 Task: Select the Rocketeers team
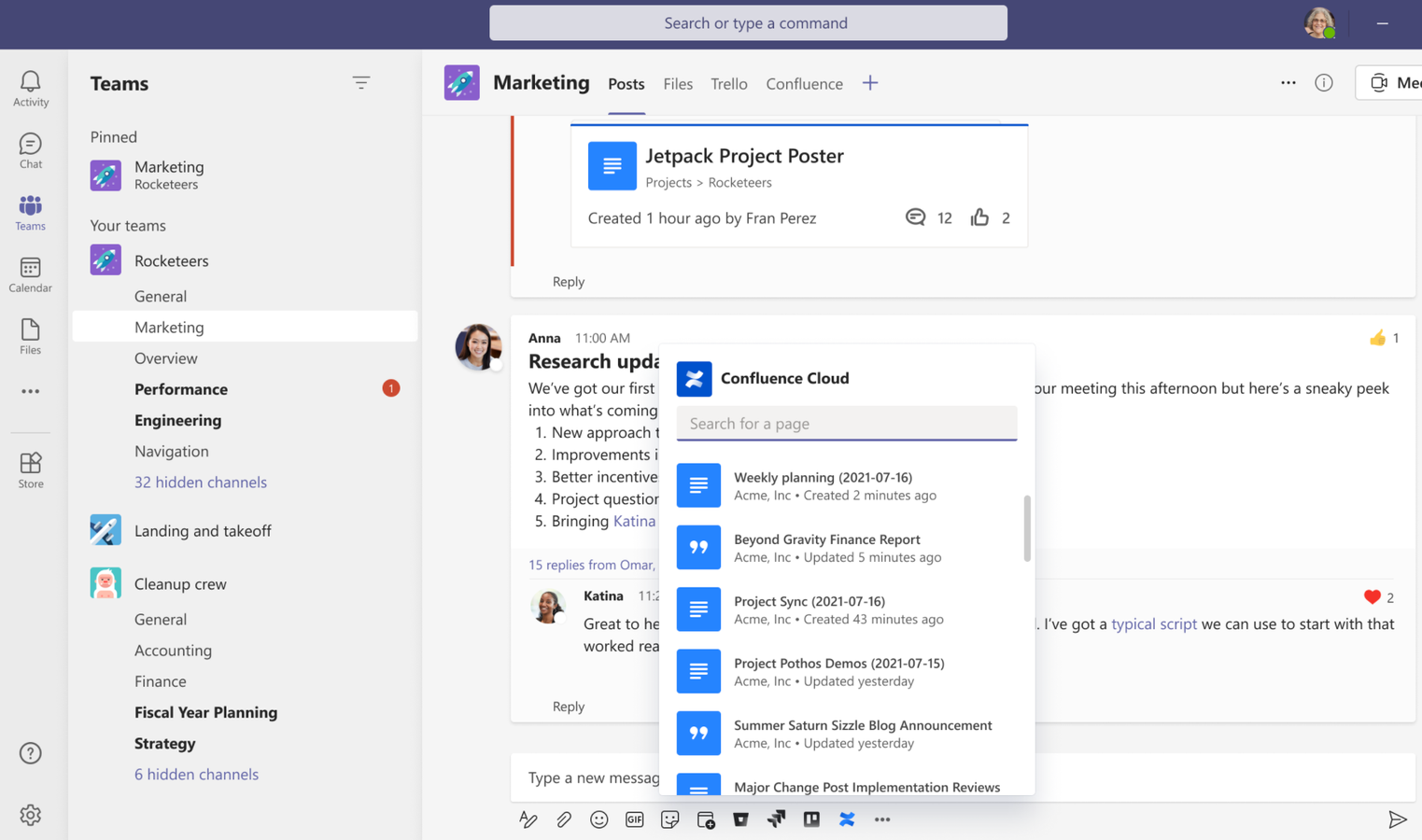point(245,260)
